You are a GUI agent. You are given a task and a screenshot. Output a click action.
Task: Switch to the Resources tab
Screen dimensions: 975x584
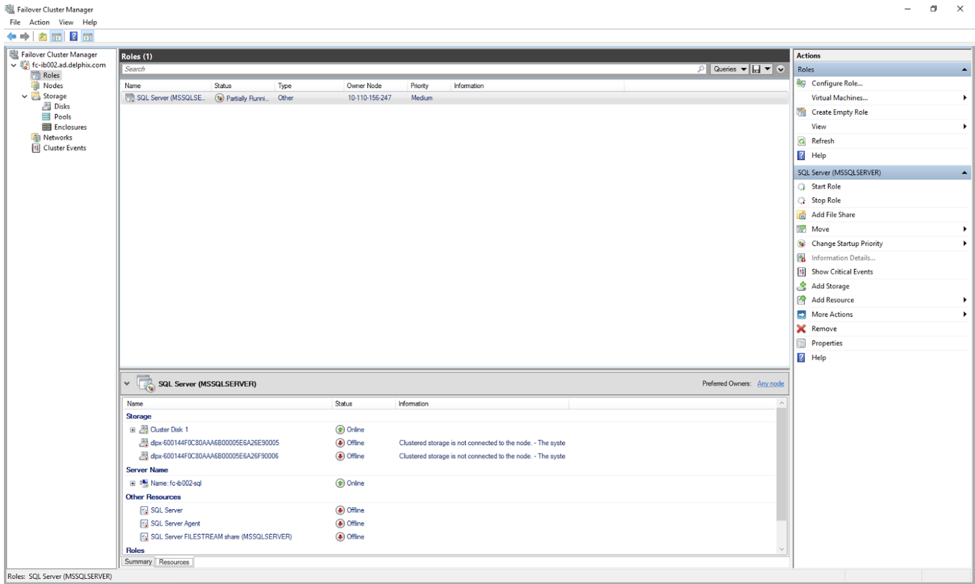174,562
